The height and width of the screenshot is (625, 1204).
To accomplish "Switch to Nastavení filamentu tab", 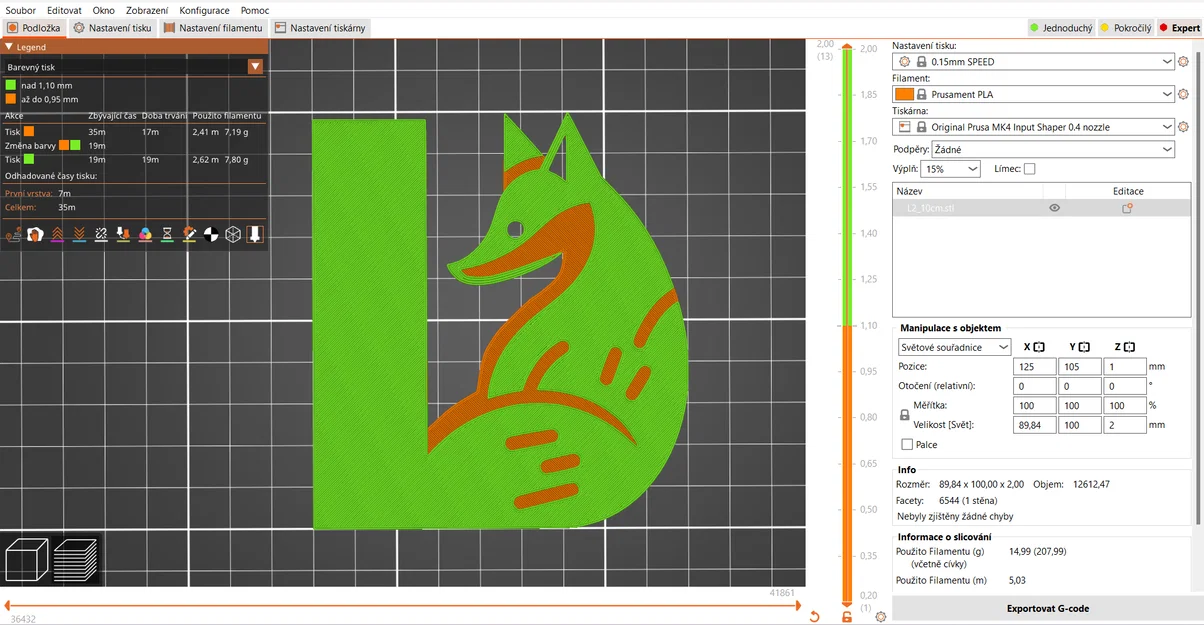I will (213, 28).
